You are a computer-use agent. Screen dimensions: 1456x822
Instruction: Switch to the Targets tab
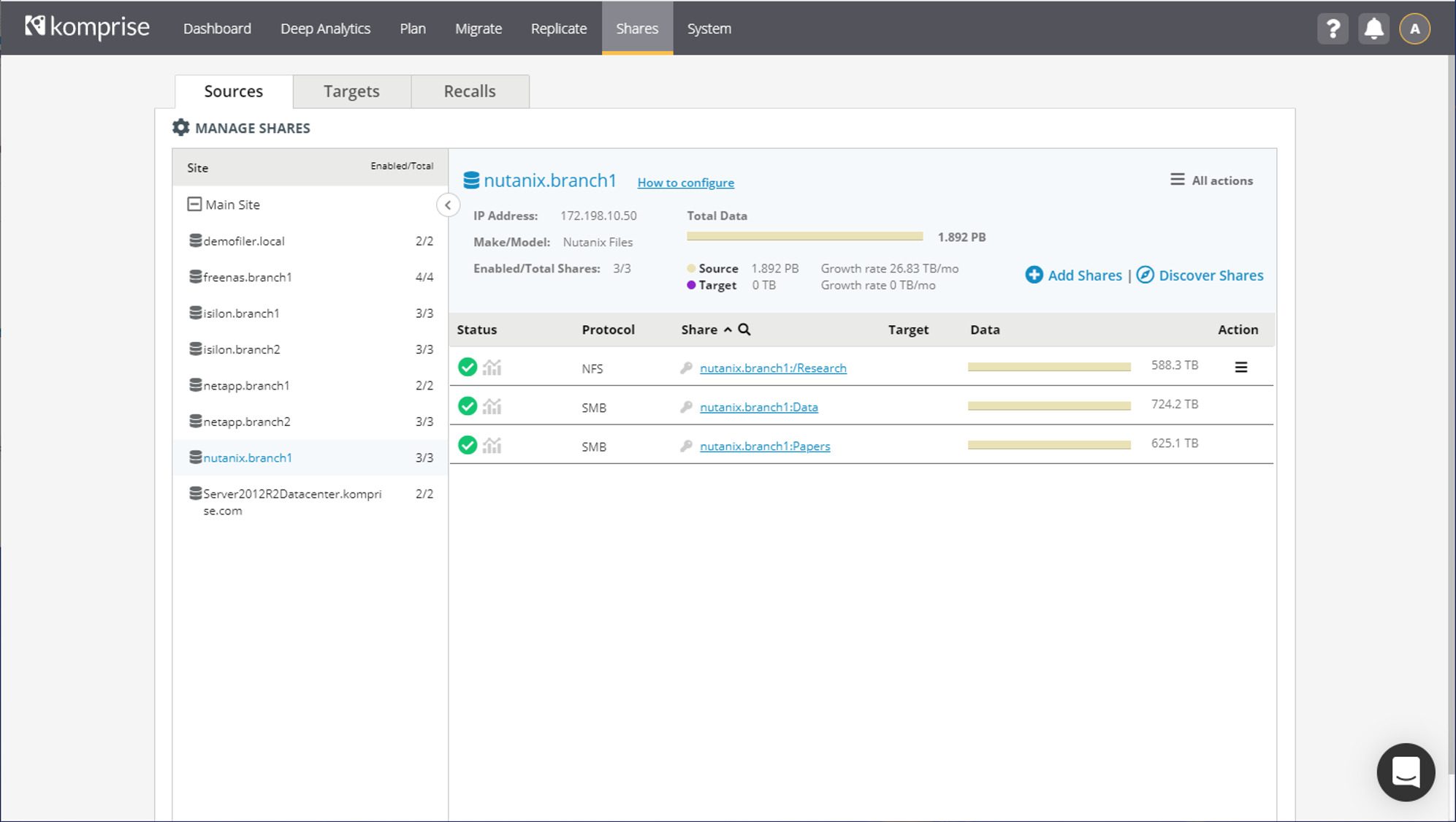(351, 91)
